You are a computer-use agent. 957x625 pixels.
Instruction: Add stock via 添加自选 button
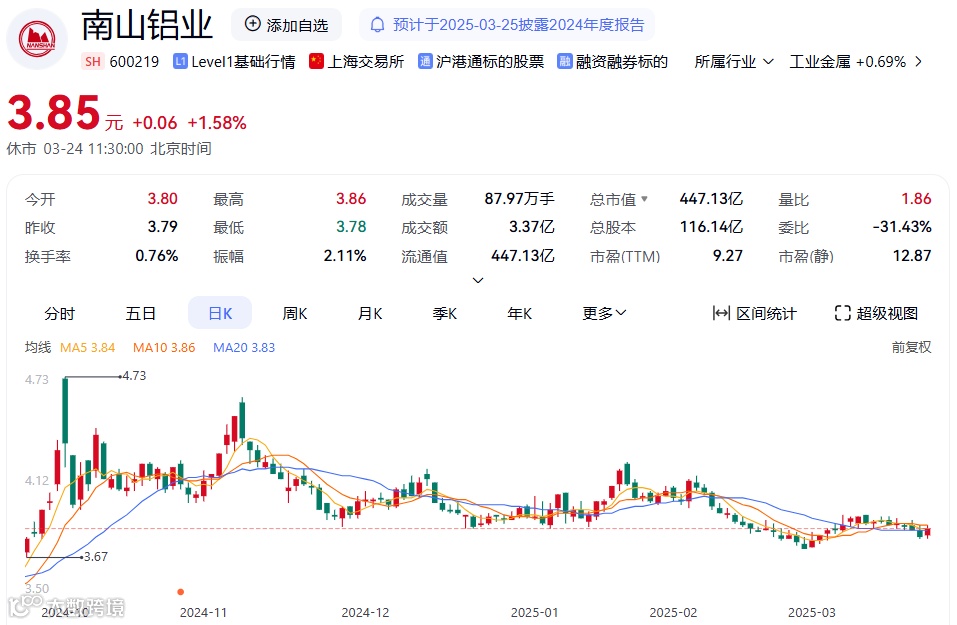286,25
